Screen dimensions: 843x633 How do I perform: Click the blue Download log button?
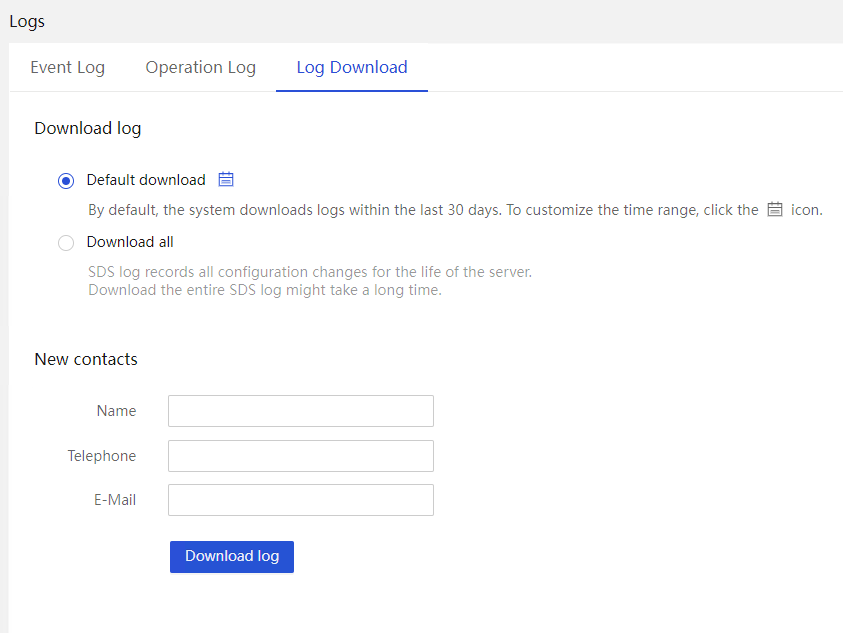coord(232,557)
